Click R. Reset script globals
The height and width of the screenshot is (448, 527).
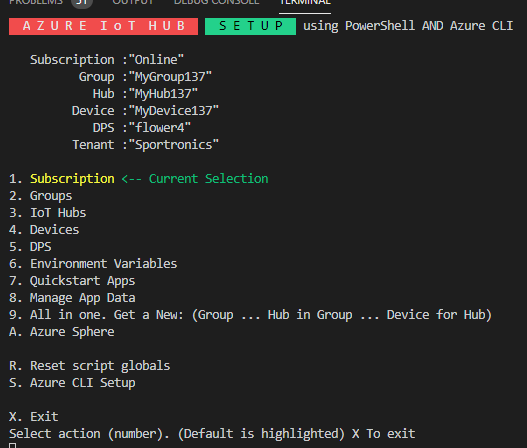pyautogui.click(x=90, y=366)
